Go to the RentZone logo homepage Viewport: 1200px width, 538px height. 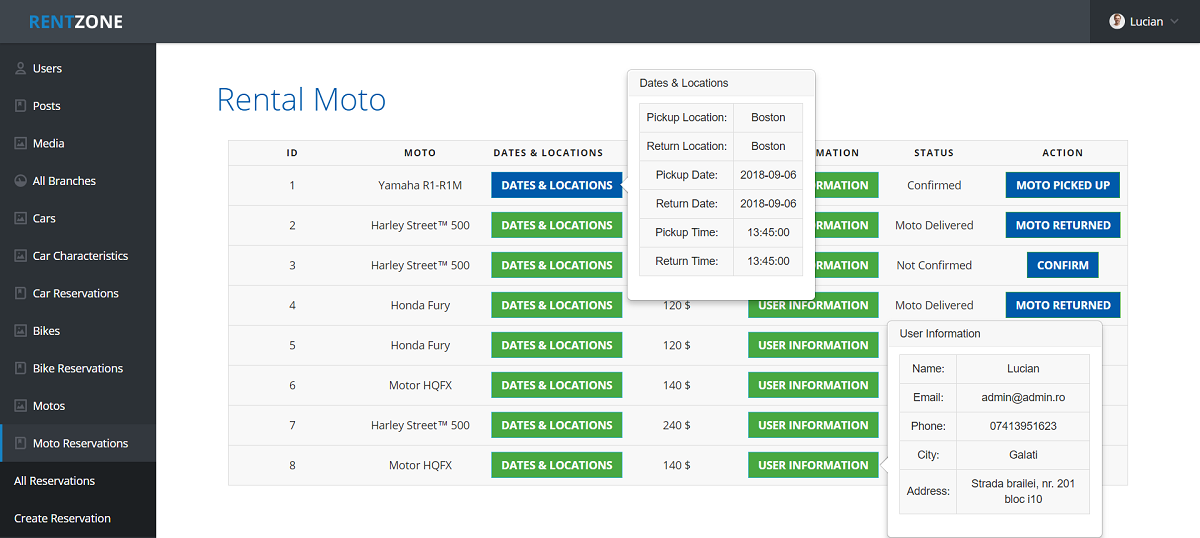(x=76, y=21)
